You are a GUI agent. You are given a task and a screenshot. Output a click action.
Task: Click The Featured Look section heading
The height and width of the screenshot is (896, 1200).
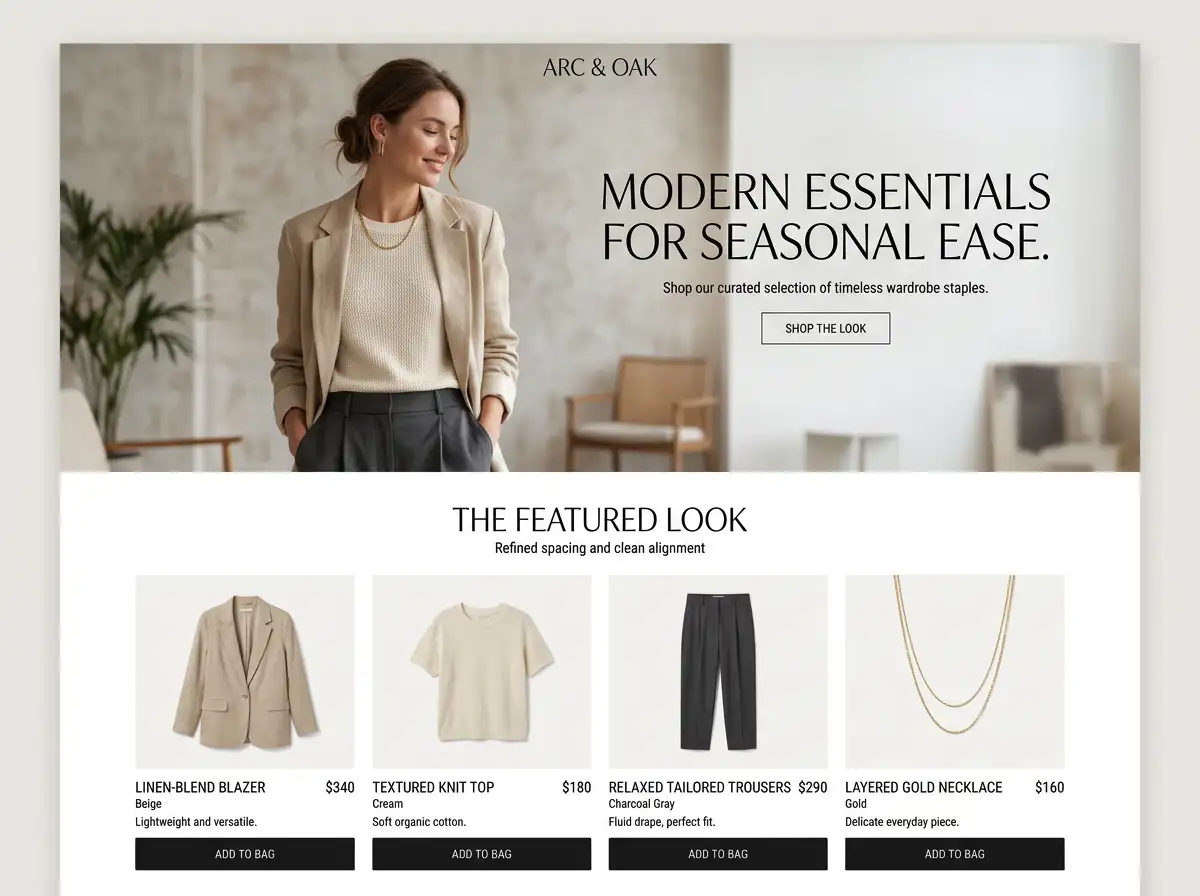click(600, 520)
